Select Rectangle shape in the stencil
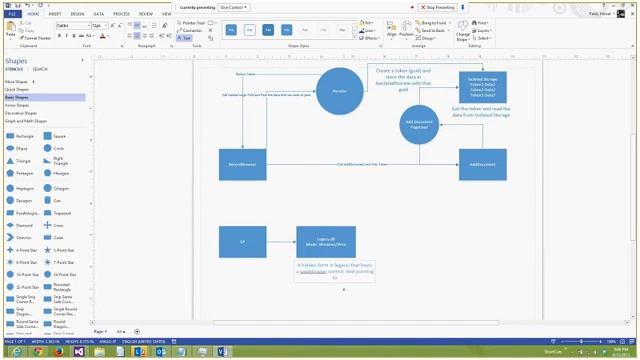 click(x=20, y=136)
